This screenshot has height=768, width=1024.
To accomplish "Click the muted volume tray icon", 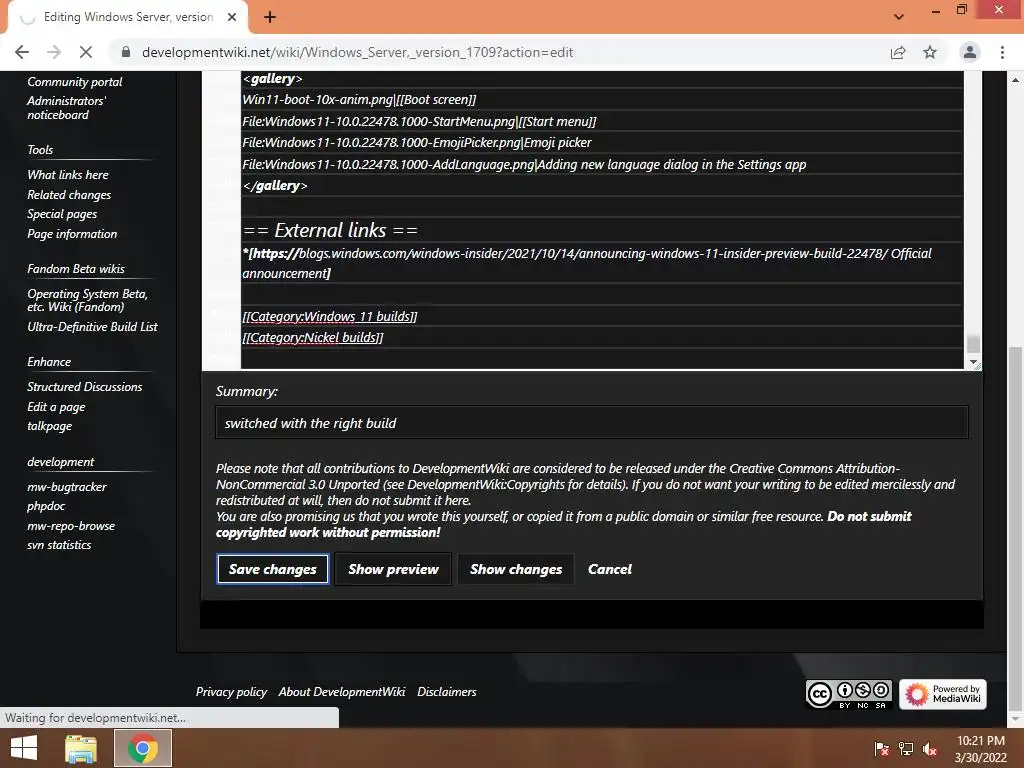I will tap(930, 749).
